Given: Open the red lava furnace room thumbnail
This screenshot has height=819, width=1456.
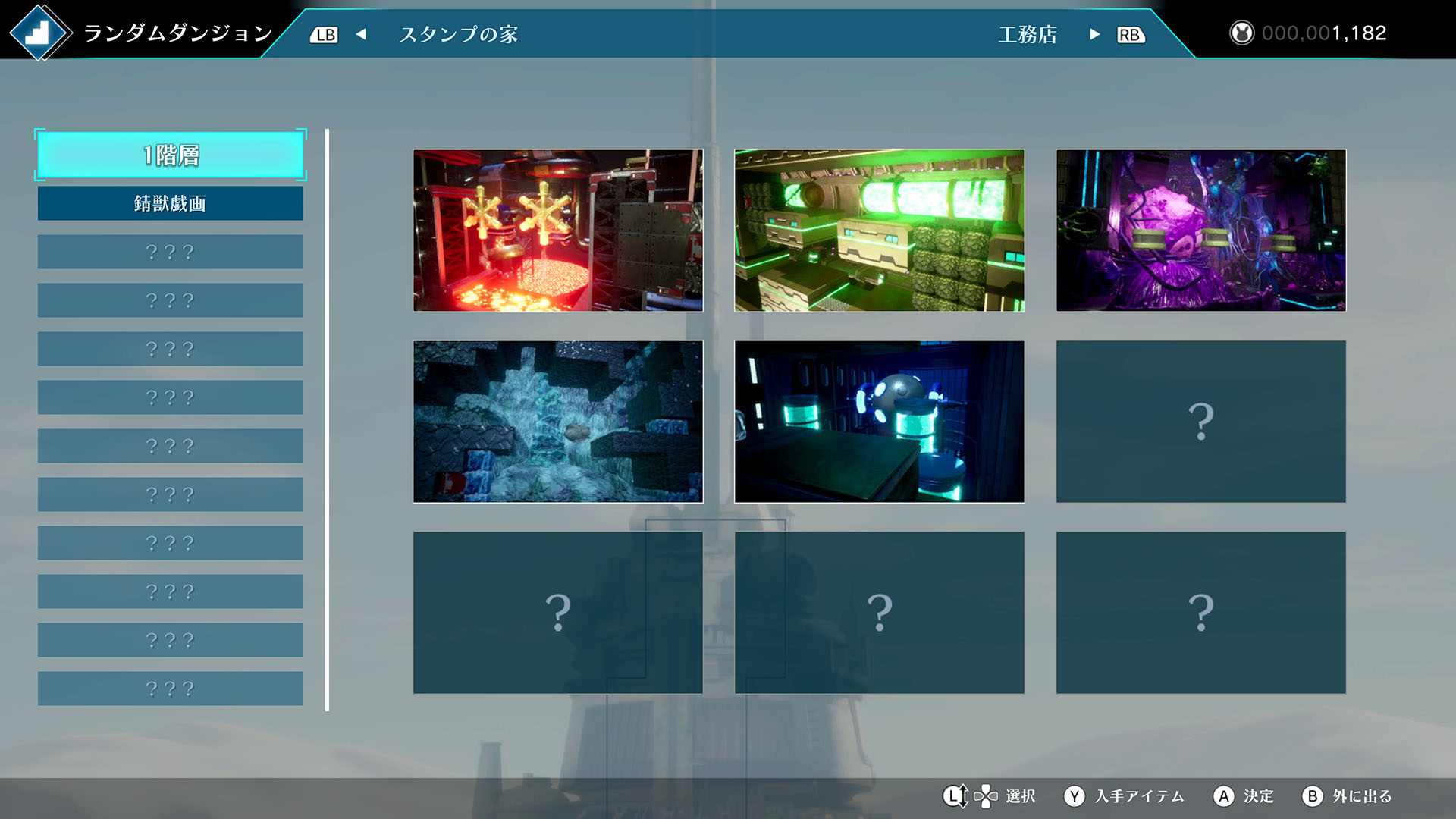Looking at the screenshot, I should [557, 231].
